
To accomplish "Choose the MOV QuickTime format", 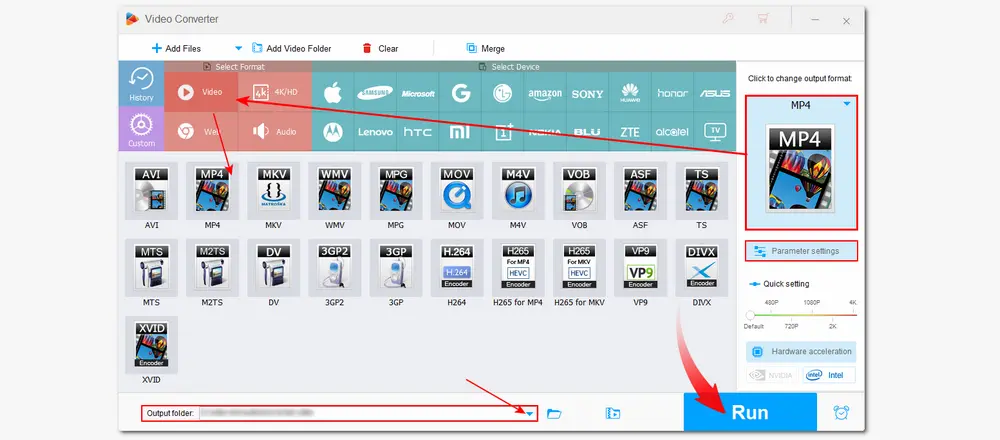I will point(457,191).
